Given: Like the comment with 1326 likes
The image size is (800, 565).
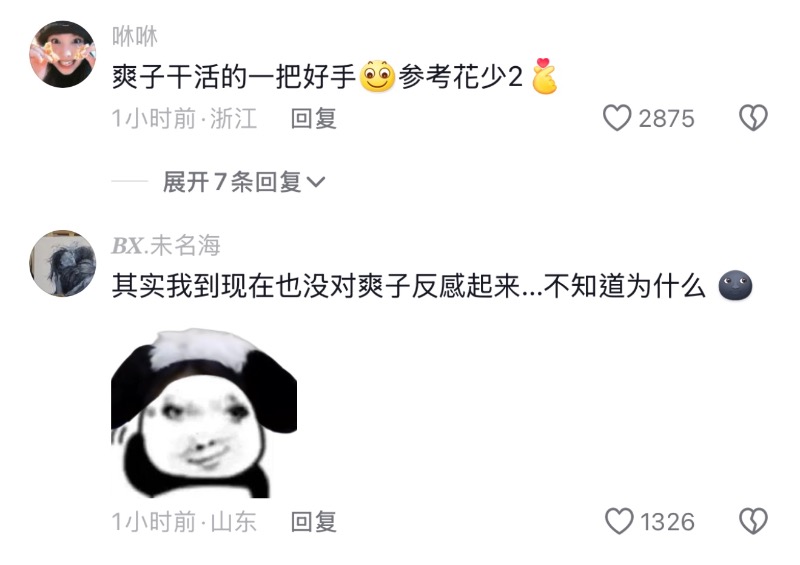Looking at the screenshot, I should tap(619, 521).
